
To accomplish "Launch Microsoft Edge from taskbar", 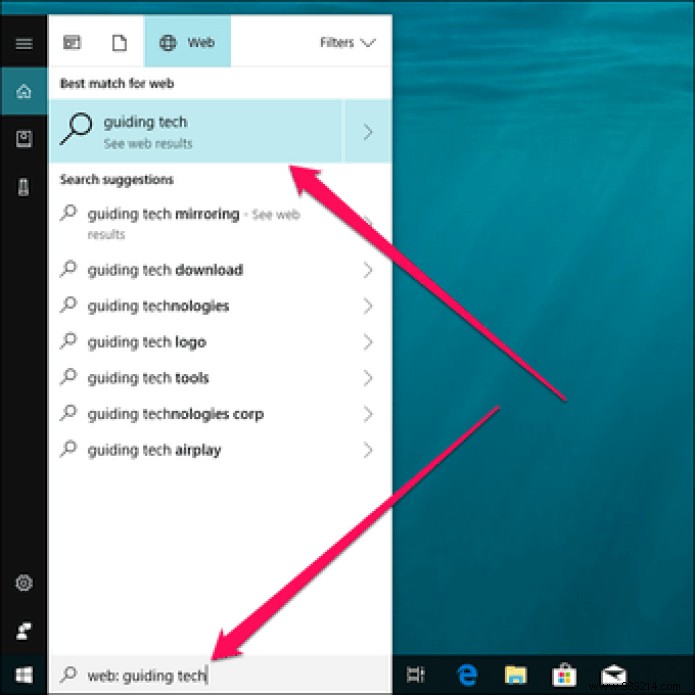I will point(467,675).
